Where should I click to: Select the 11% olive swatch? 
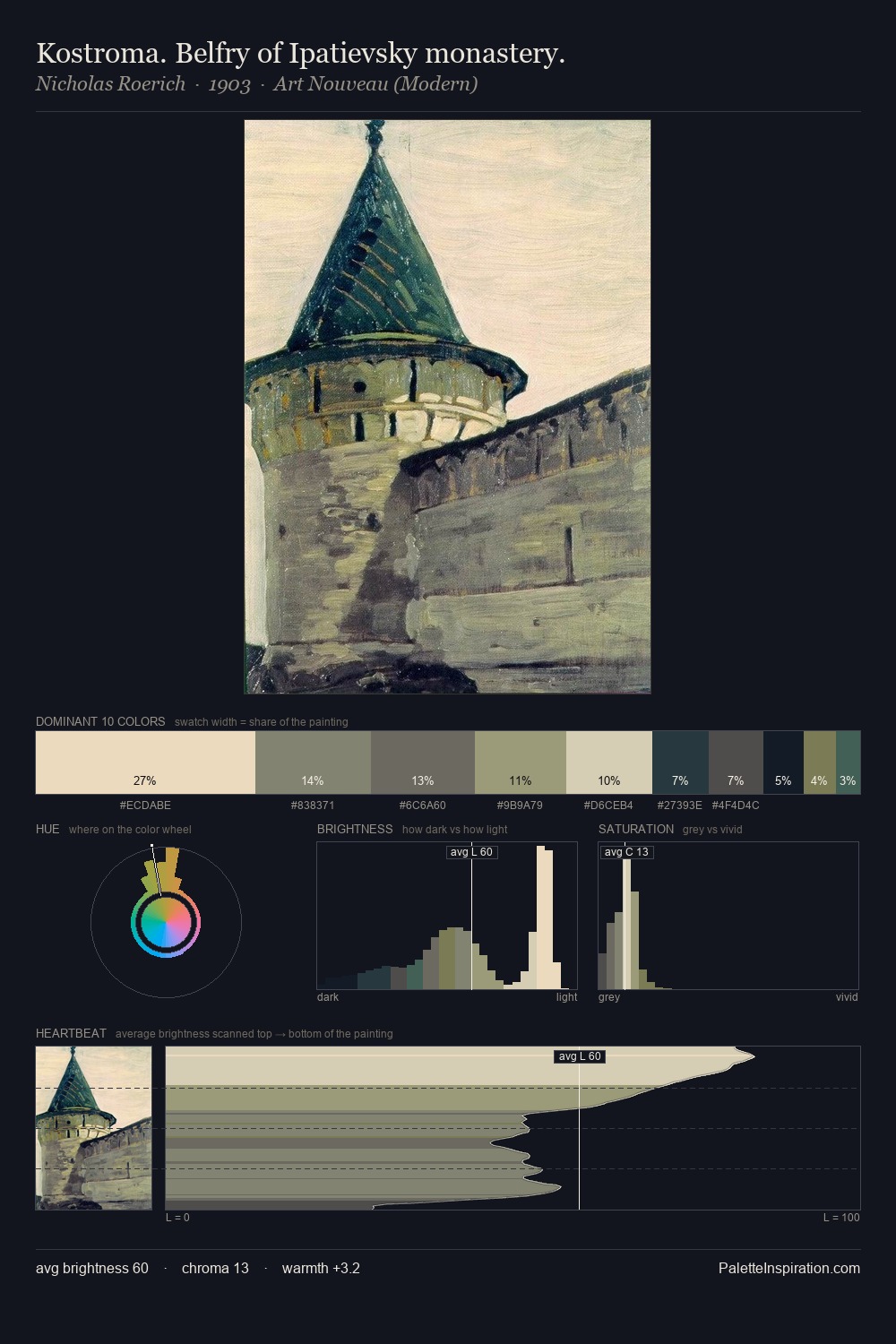point(520,762)
